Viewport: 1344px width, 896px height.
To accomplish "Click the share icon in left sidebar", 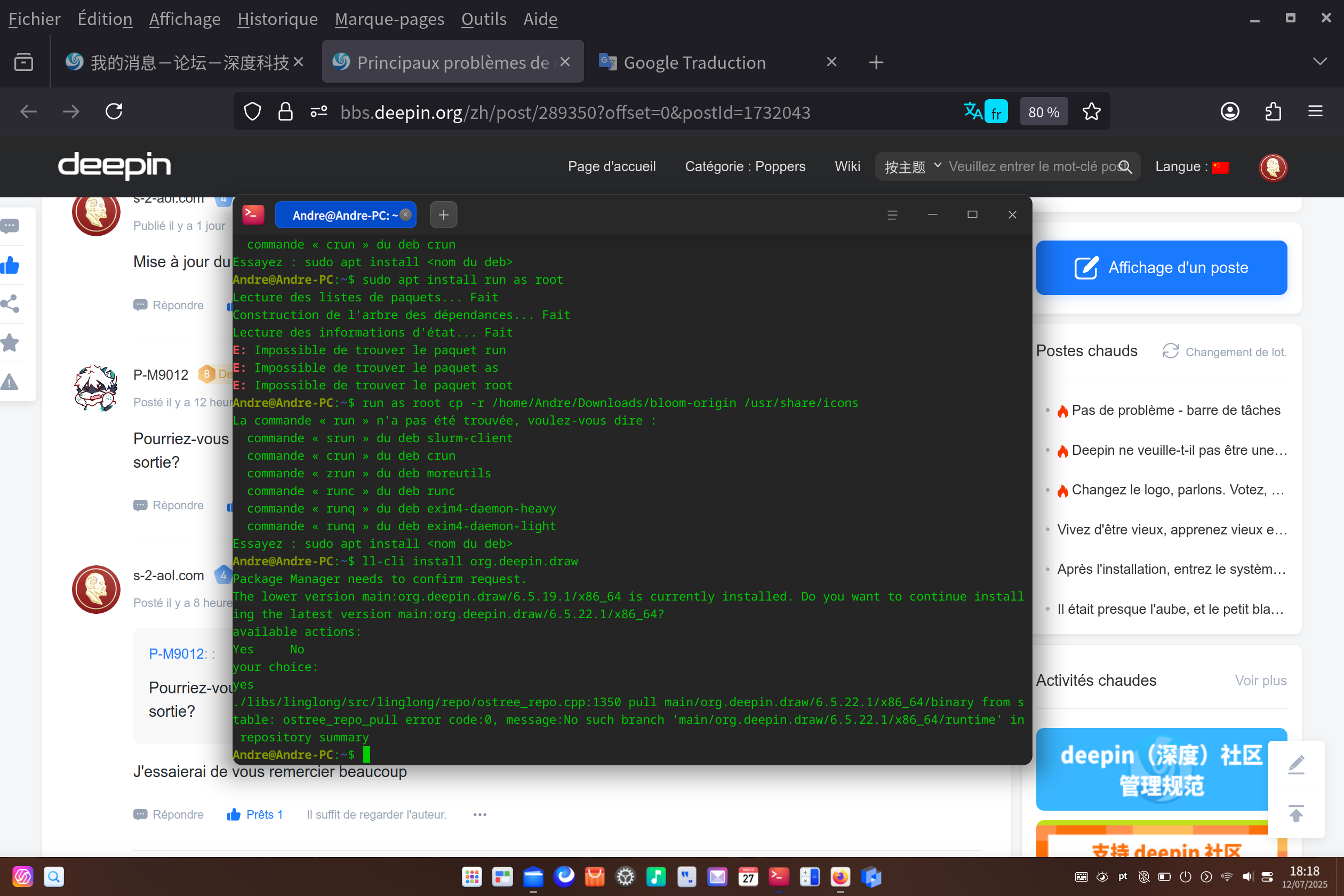I will tap(10, 303).
